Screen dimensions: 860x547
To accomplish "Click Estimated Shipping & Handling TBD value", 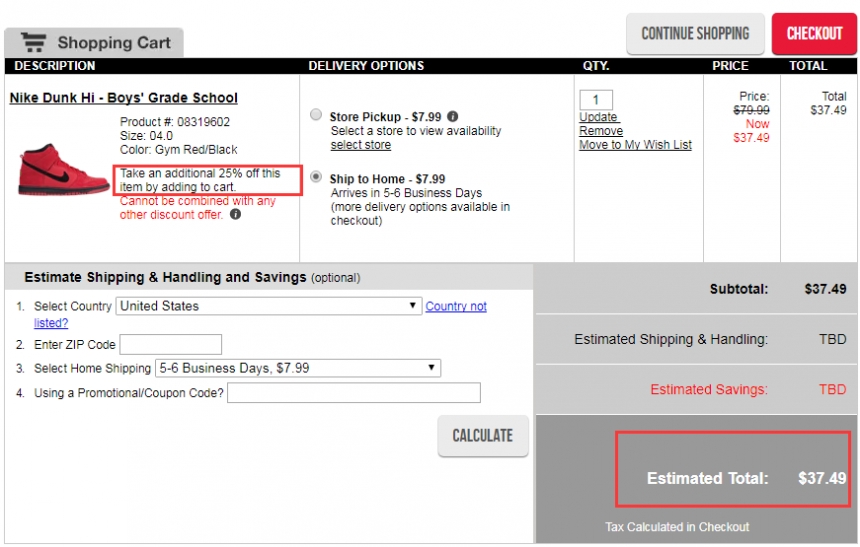I will click(x=833, y=340).
